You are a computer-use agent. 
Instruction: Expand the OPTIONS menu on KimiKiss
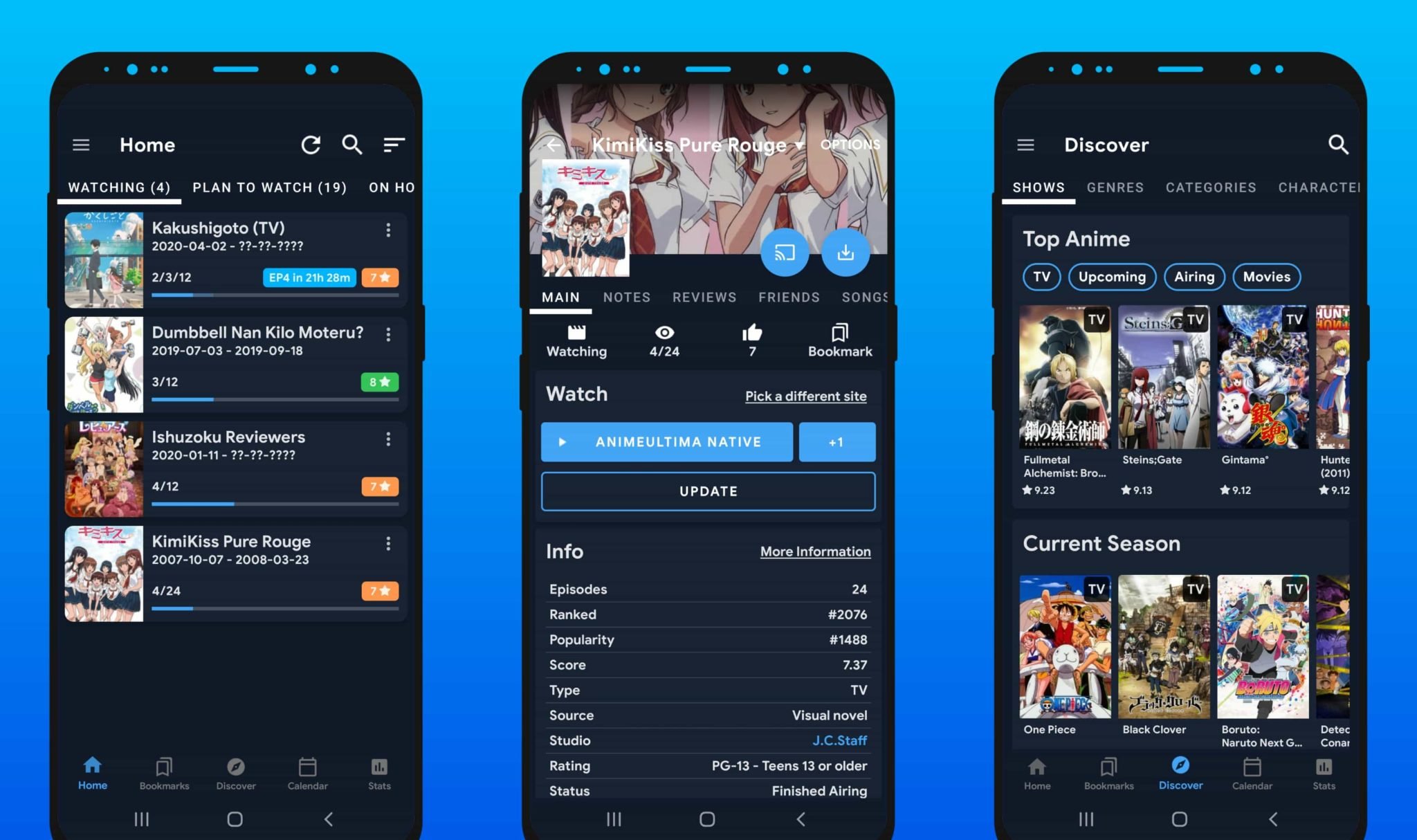849,143
